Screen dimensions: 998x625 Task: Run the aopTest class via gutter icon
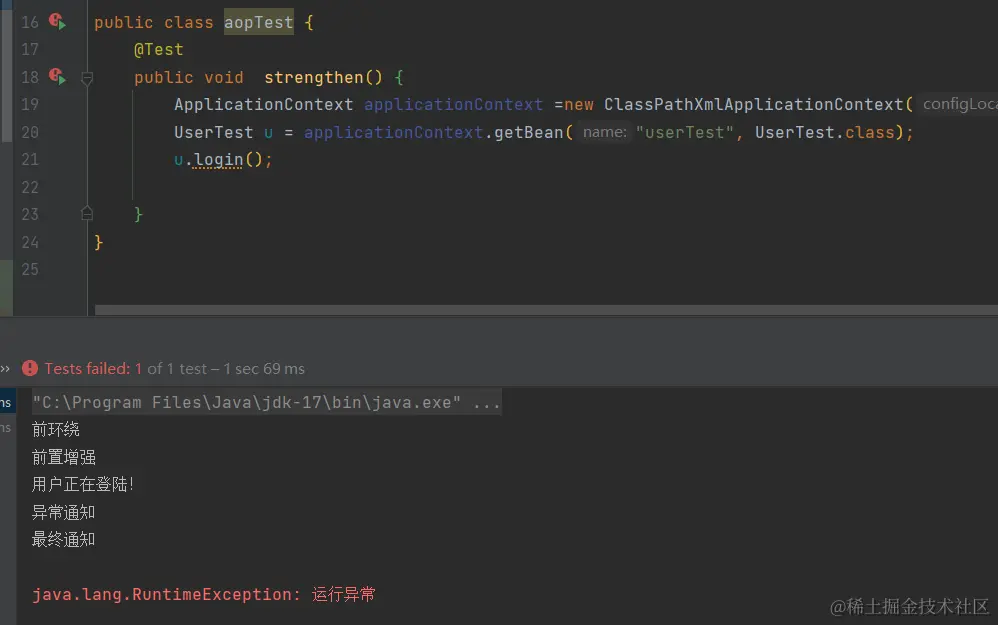57,22
